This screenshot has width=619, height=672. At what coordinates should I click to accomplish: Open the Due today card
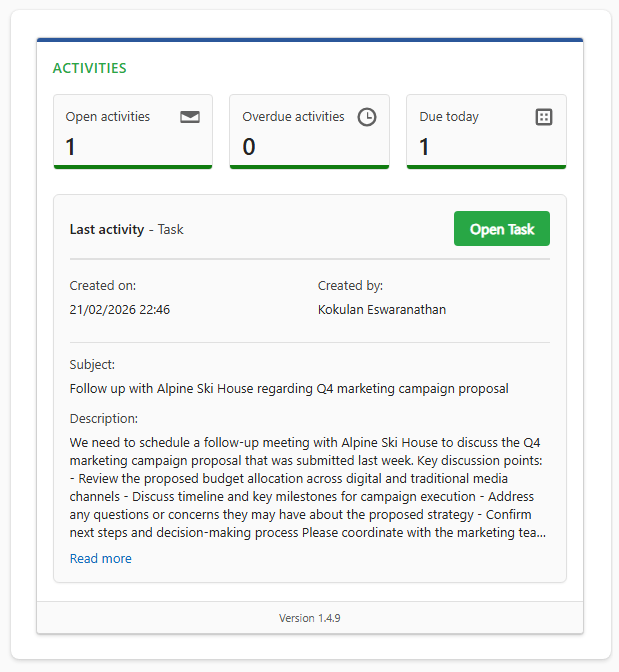coord(486,131)
